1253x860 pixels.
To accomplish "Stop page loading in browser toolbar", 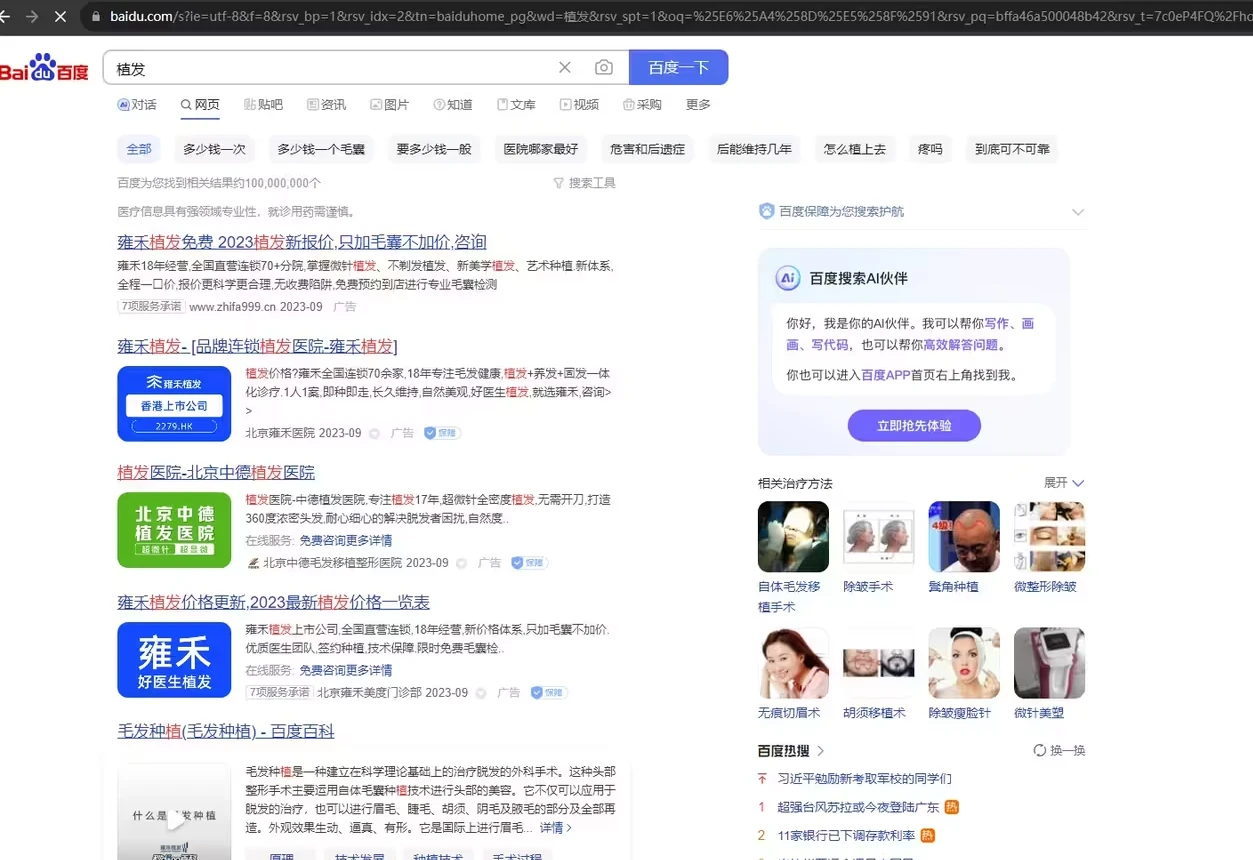I will pos(60,17).
